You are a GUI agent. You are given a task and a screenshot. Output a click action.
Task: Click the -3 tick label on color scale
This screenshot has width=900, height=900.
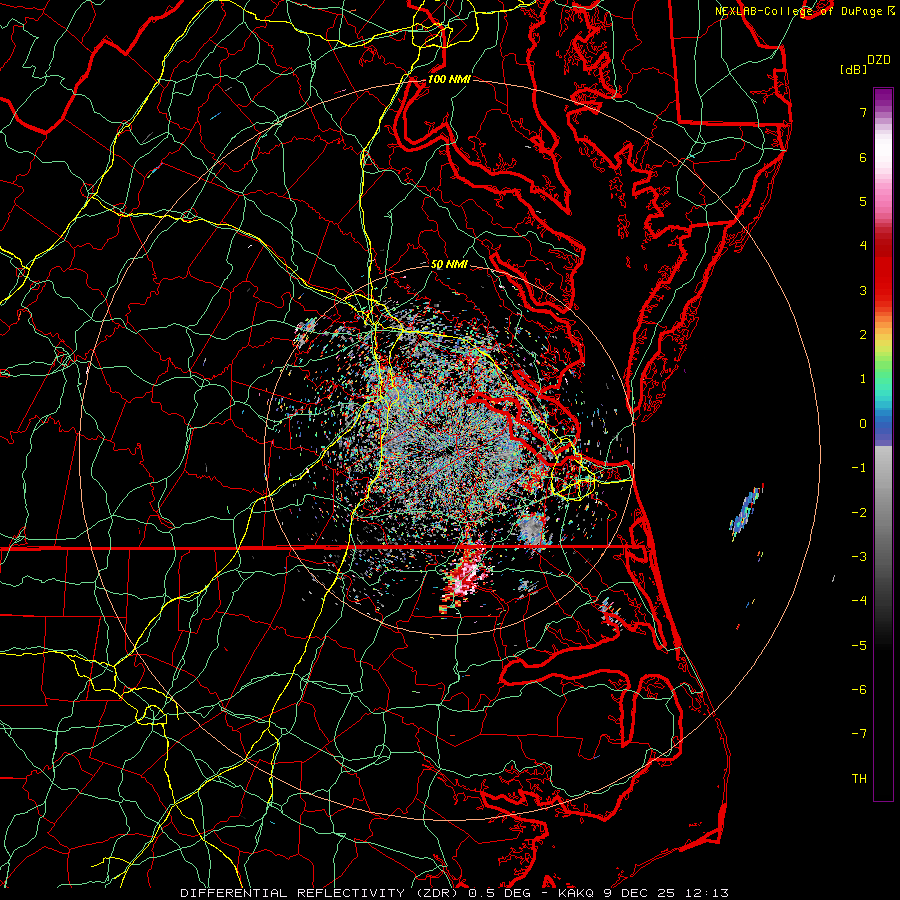point(859,557)
